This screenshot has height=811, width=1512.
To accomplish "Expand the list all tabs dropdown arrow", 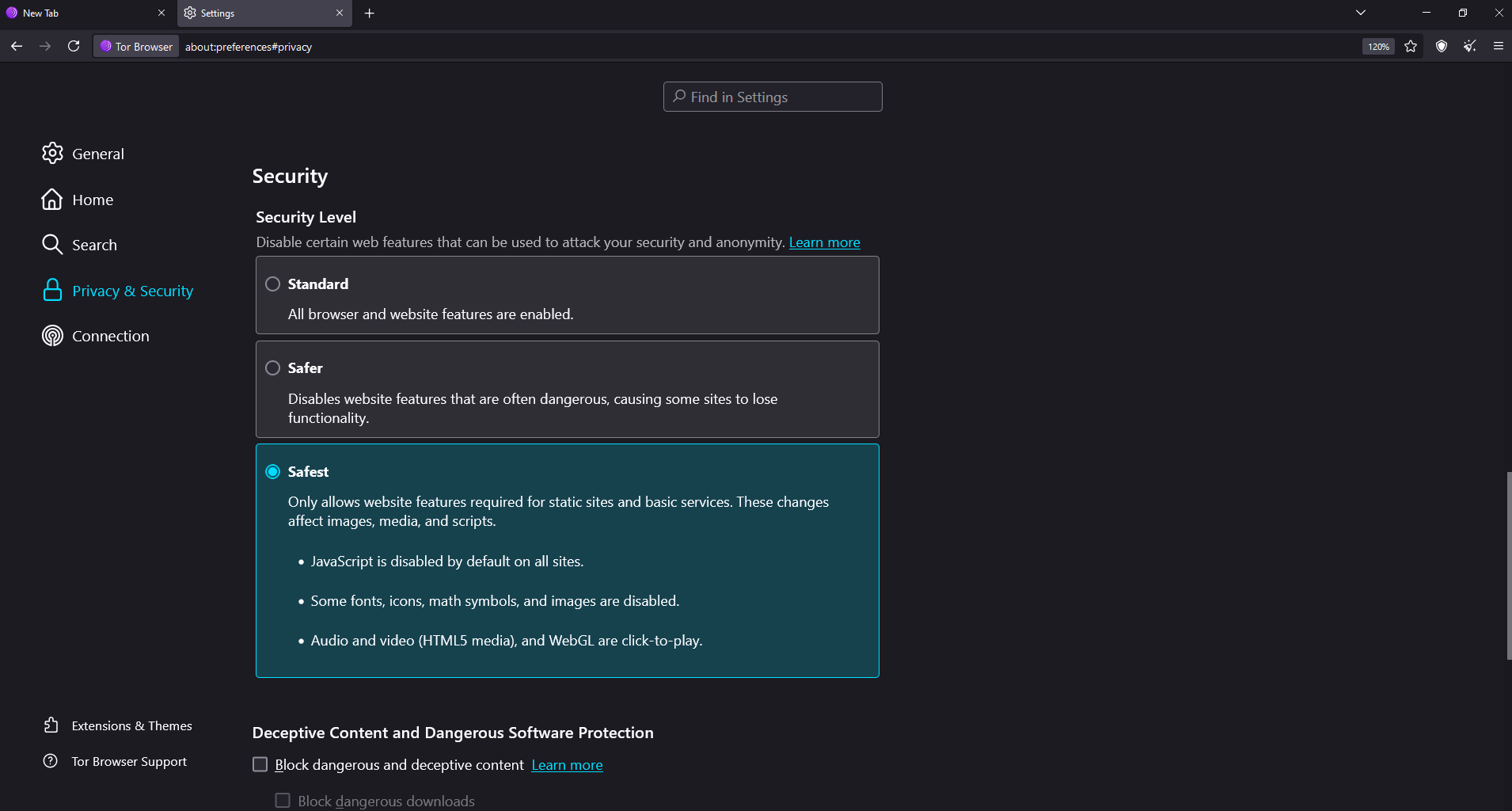I will (1360, 13).
